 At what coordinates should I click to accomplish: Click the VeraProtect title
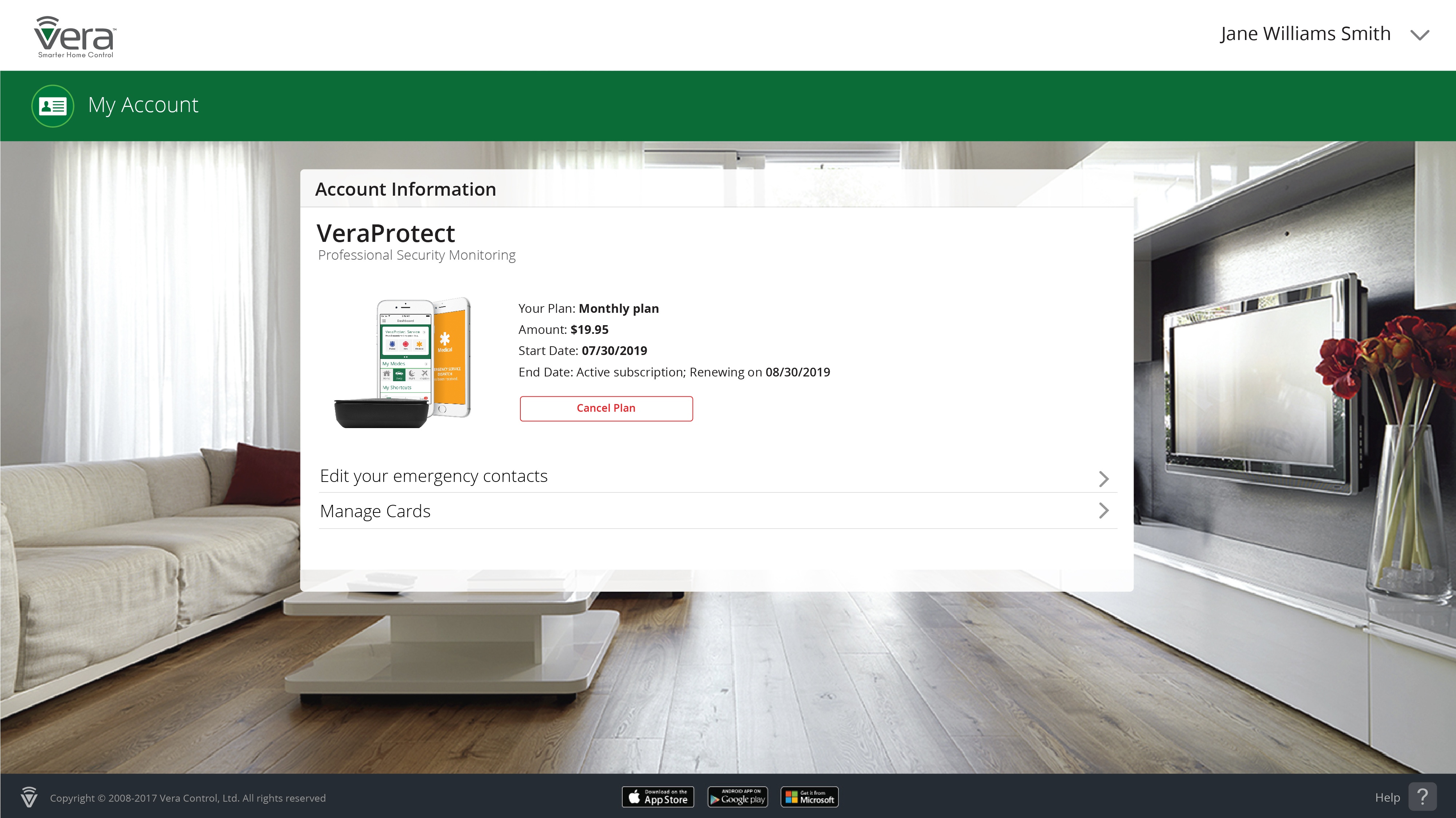tap(385, 233)
